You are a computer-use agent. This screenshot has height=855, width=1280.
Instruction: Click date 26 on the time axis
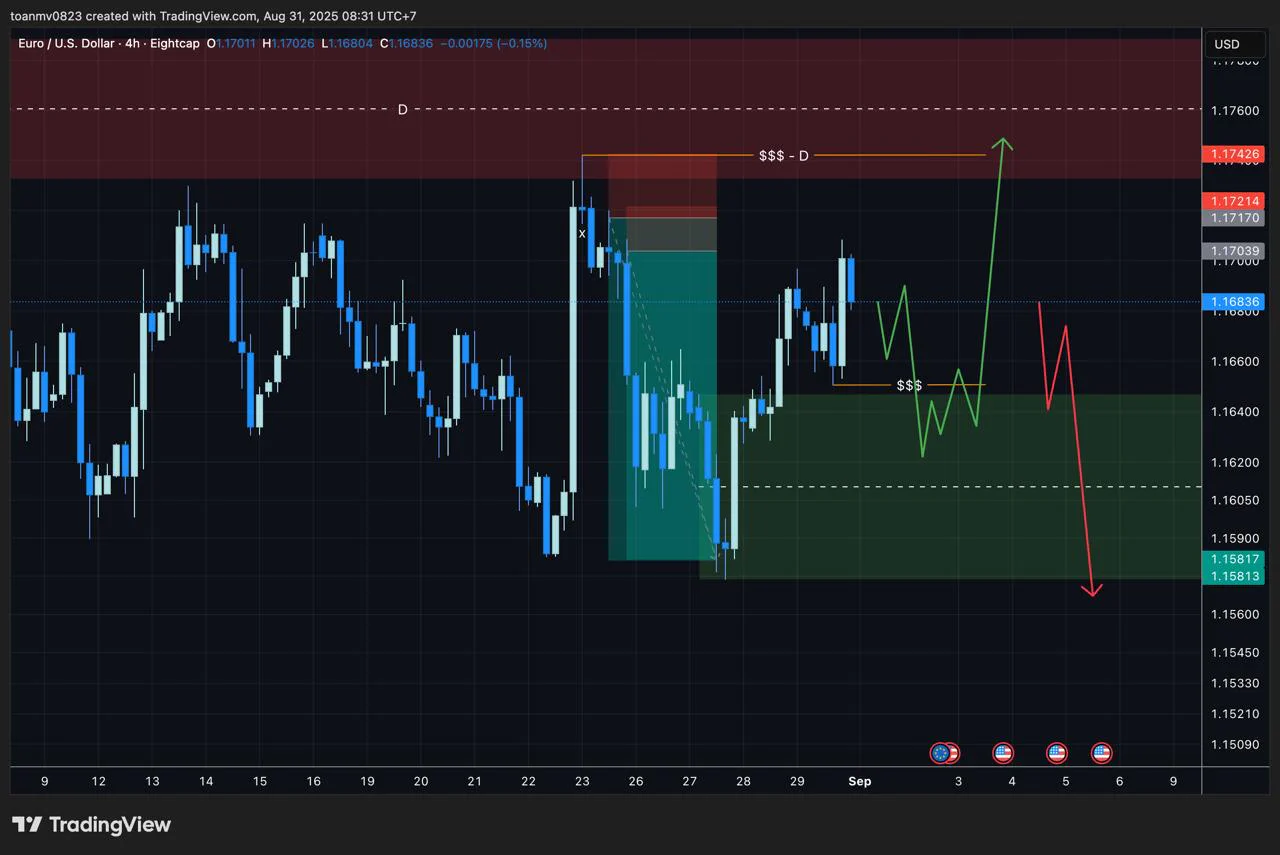tap(636, 781)
